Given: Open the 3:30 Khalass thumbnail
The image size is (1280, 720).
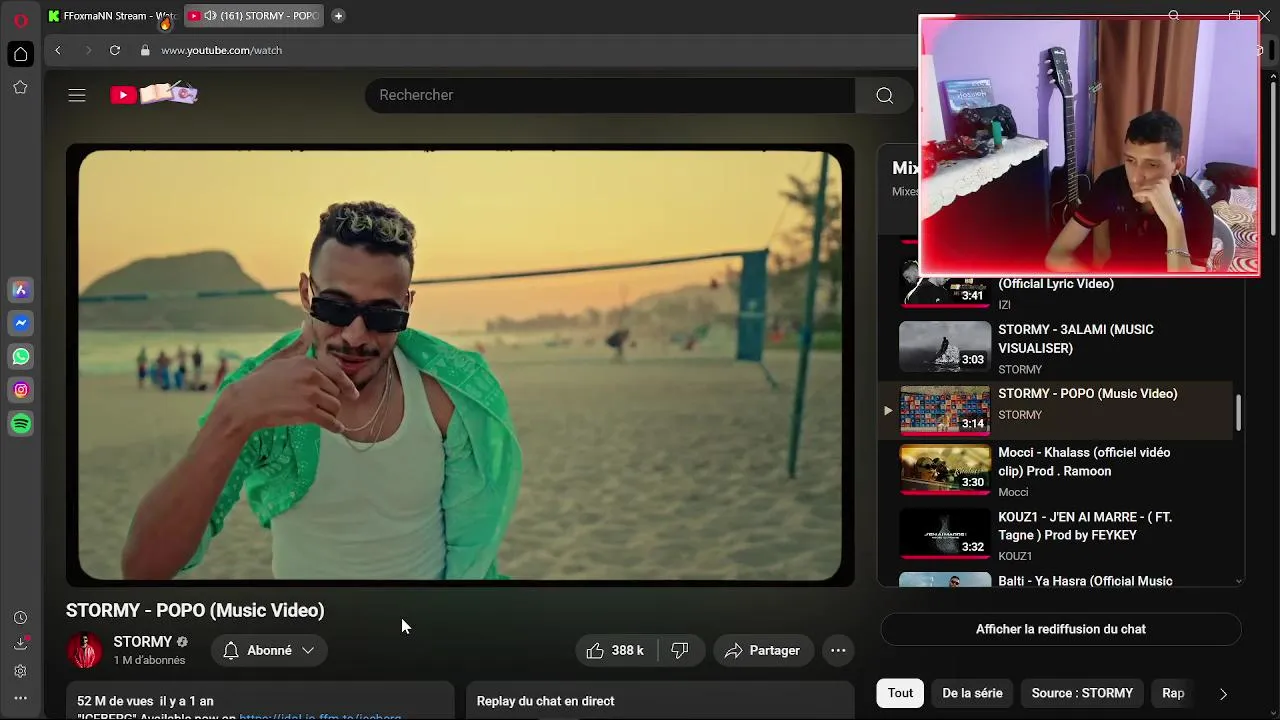Looking at the screenshot, I should tap(945, 469).
